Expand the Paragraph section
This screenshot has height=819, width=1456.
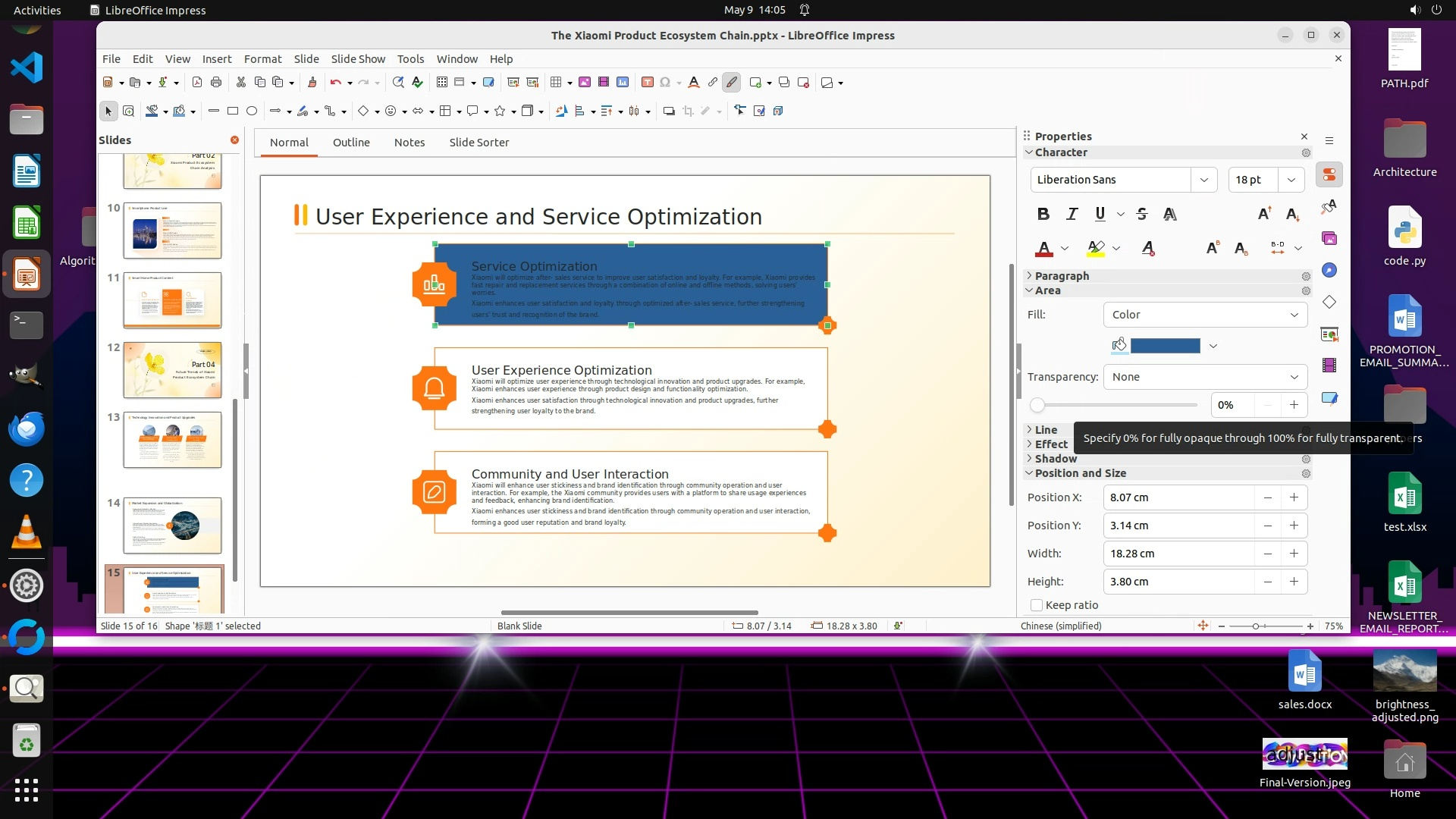[x=1062, y=276]
